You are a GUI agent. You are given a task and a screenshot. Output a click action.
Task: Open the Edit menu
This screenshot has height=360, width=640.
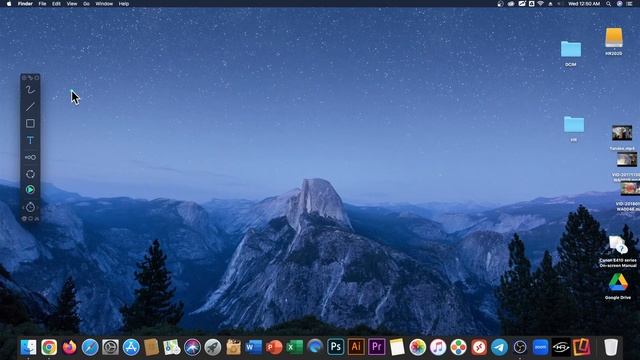[56, 4]
